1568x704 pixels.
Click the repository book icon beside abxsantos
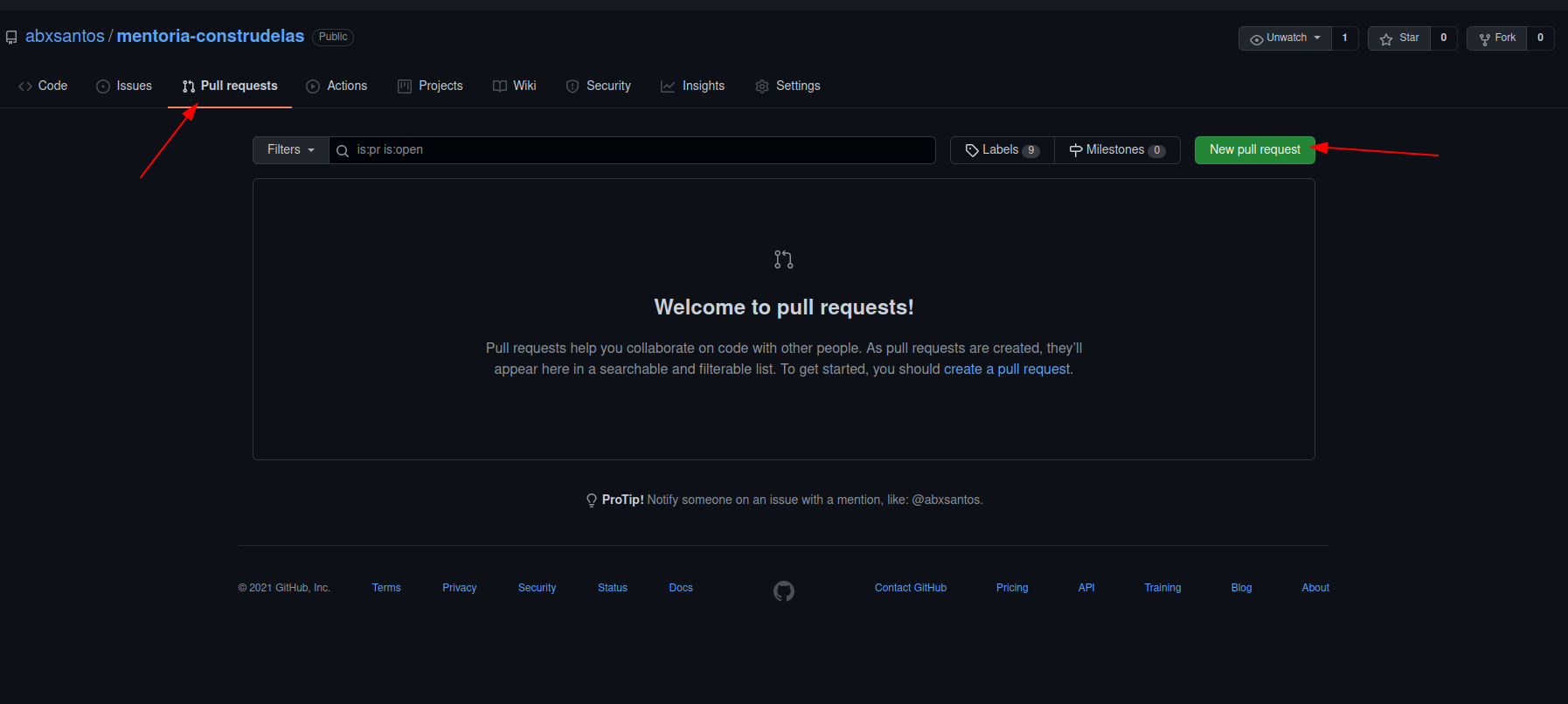(11, 38)
